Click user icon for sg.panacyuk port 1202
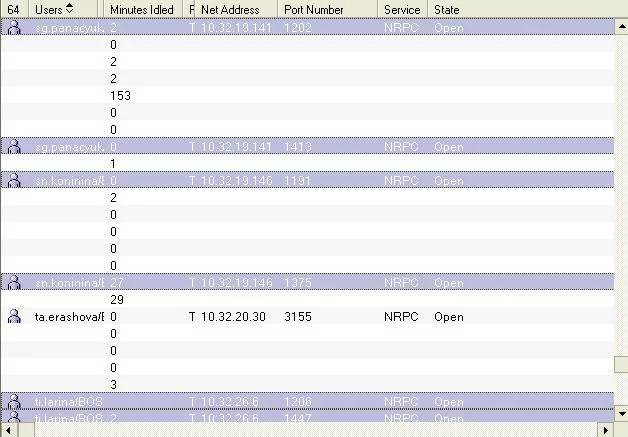628x437 pixels. pos(14,28)
